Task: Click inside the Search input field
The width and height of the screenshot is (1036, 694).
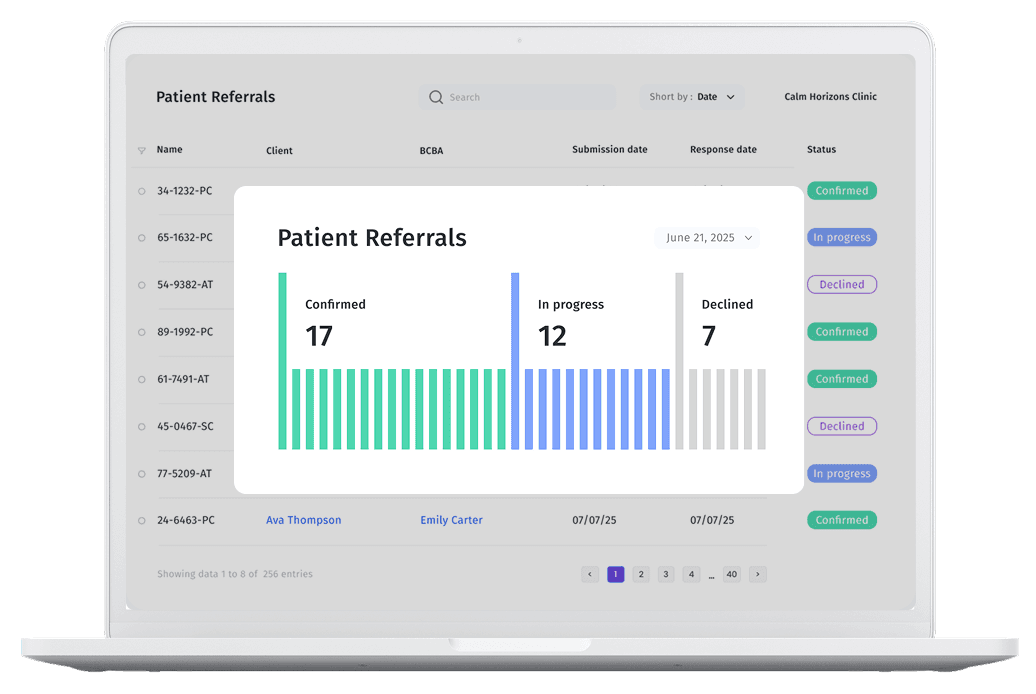Action: pyautogui.click(x=525, y=97)
